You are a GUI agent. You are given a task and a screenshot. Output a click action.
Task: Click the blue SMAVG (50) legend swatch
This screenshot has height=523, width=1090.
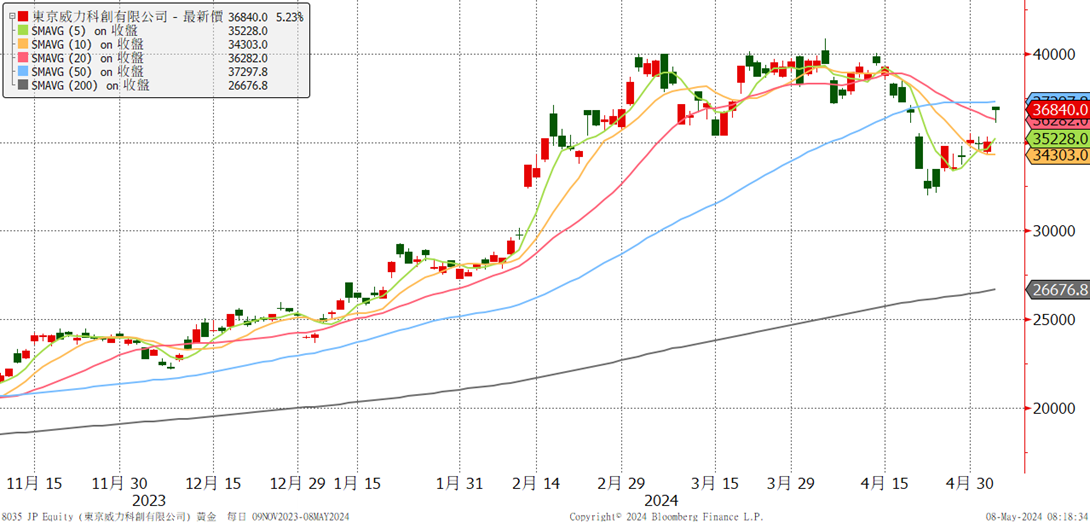24,72
